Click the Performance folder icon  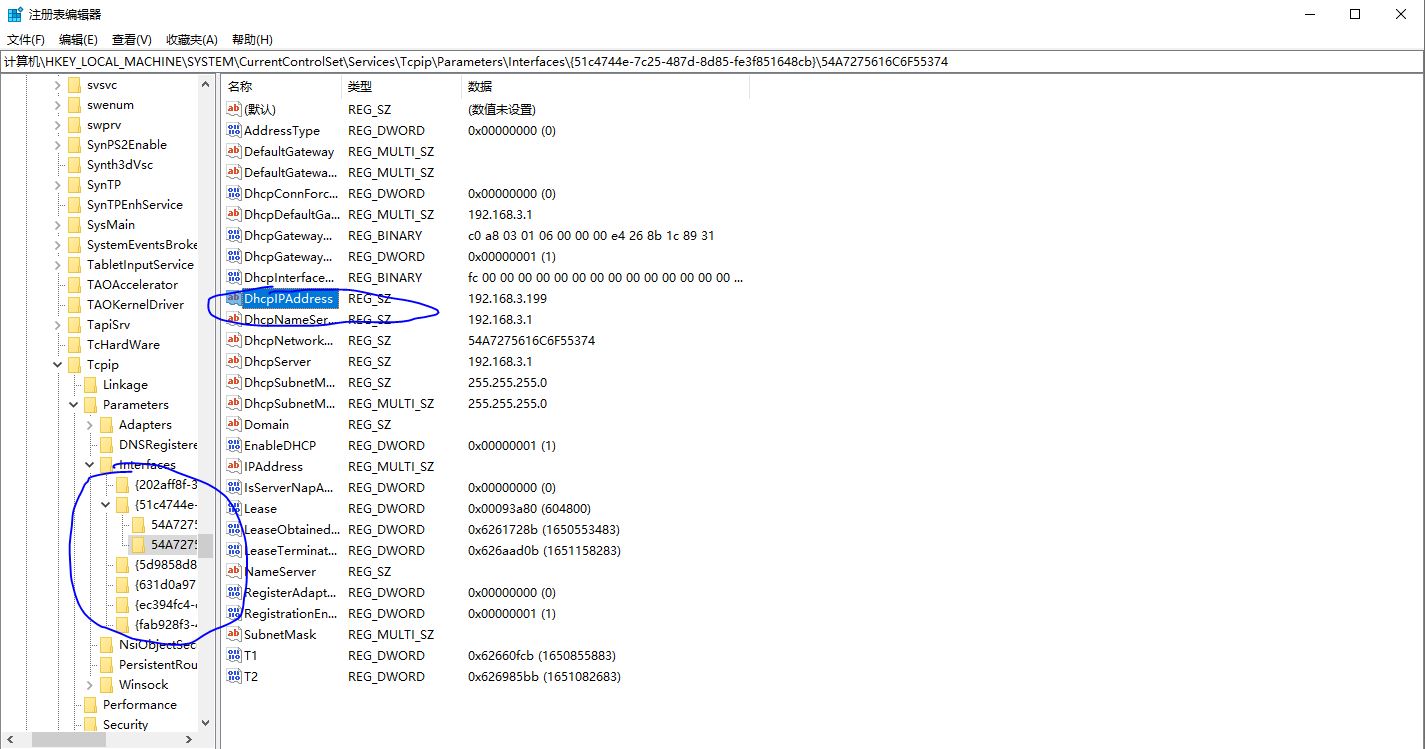click(90, 705)
